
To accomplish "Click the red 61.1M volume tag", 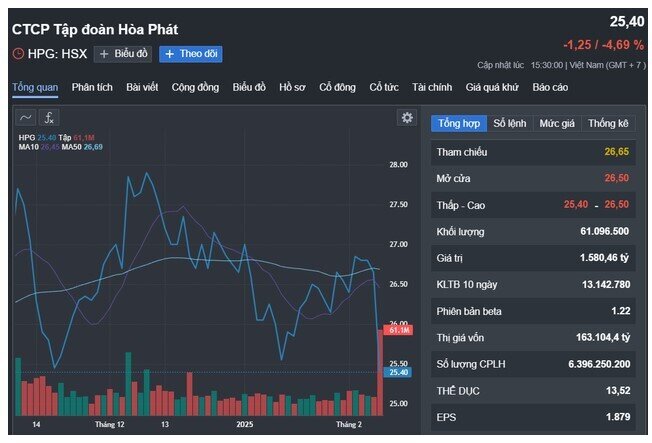I will click(x=398, y=330).
